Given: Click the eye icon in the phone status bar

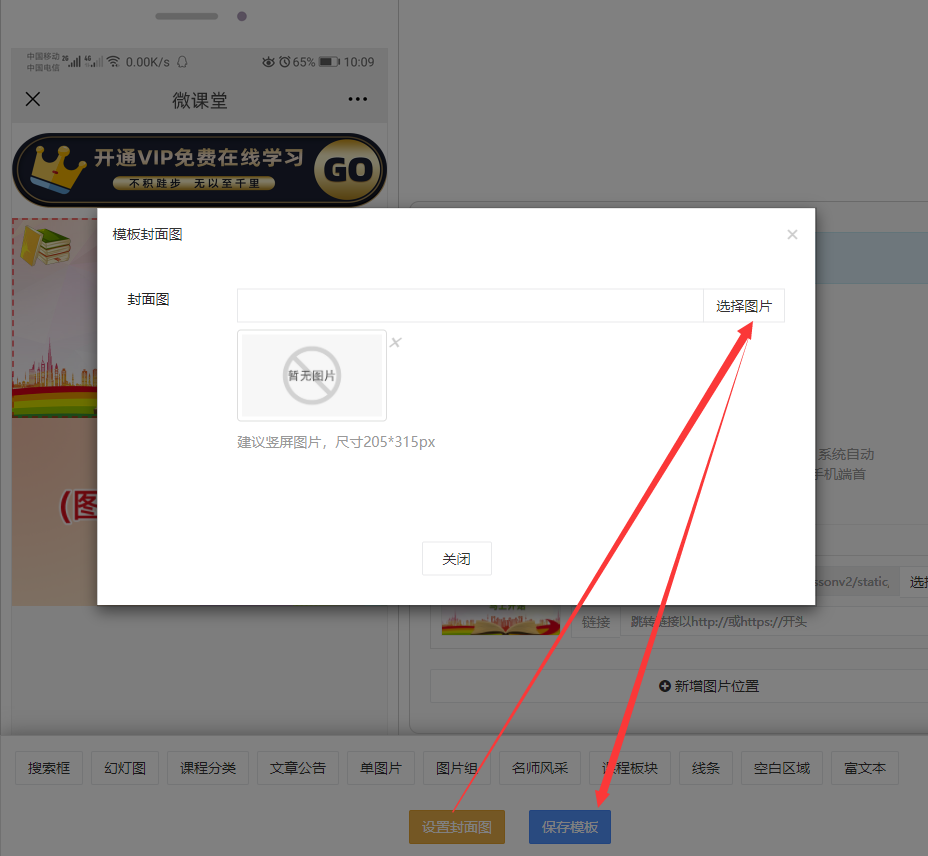Looking at the screenshot, I should (x=269, y=62).
